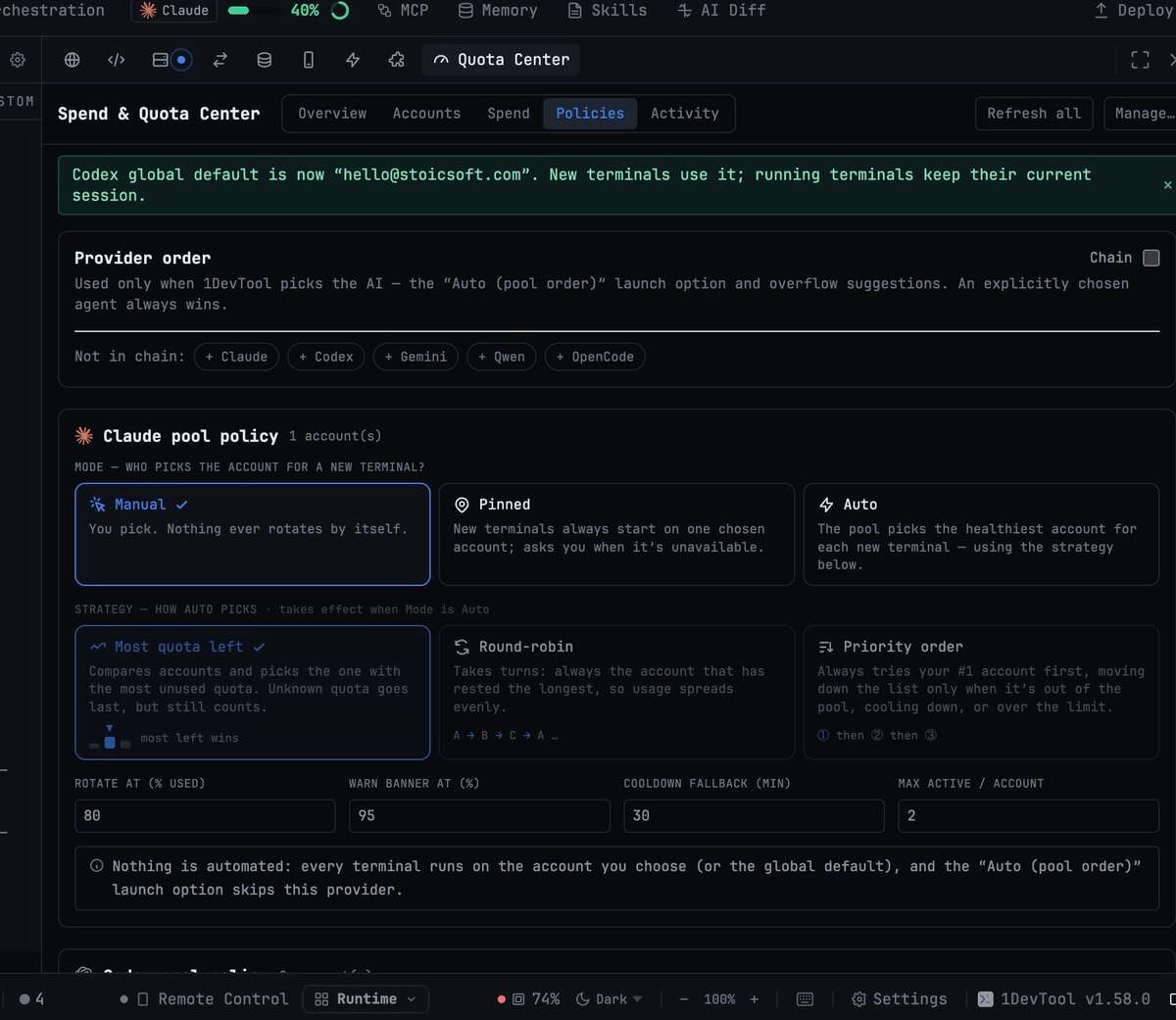
Task: Switch to the Spend tab
Action: click(509, 114)
